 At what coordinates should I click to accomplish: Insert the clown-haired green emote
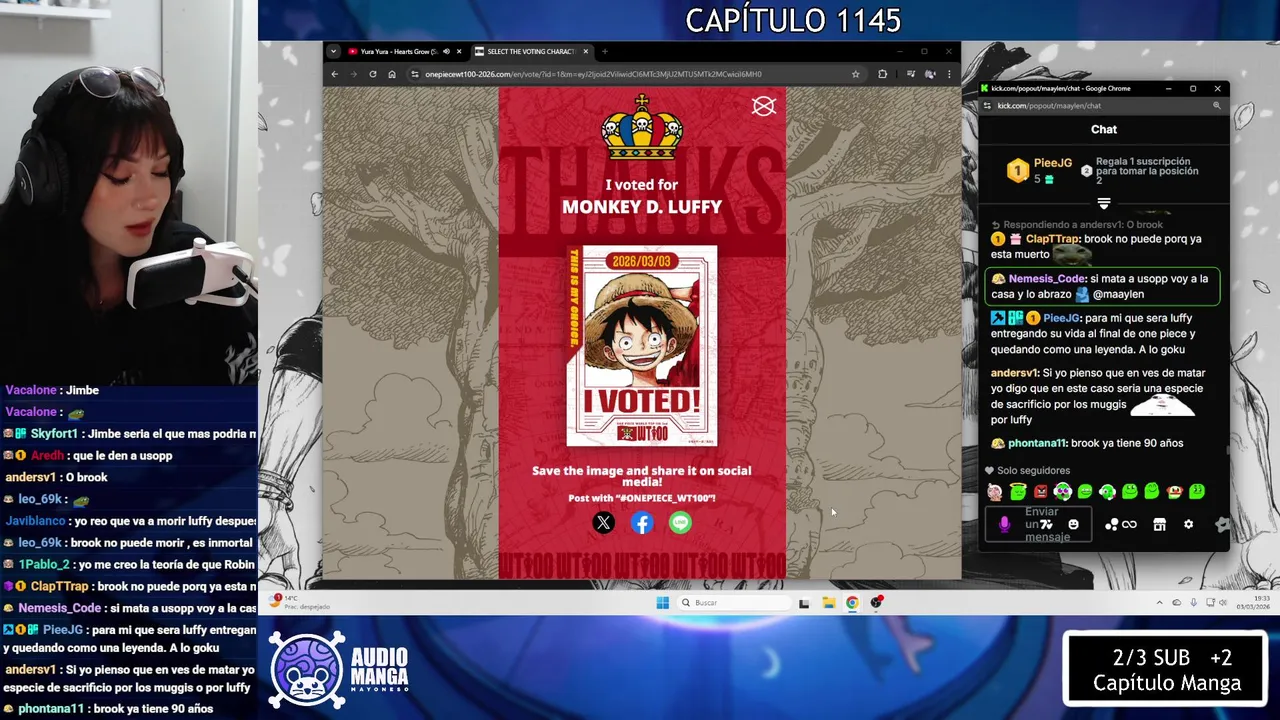click(1175, 491)
